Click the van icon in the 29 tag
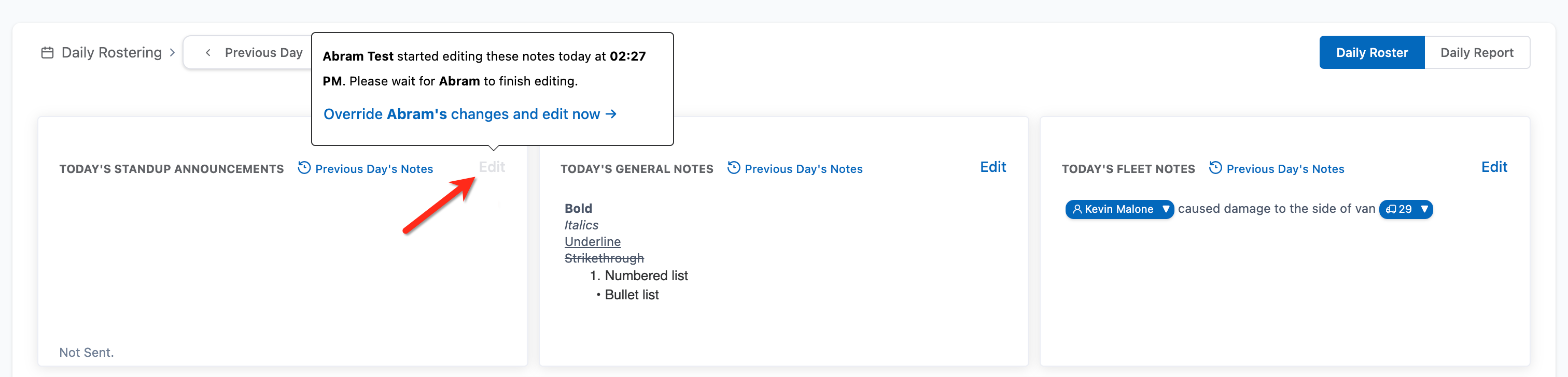 click(x=1391, y=209)
